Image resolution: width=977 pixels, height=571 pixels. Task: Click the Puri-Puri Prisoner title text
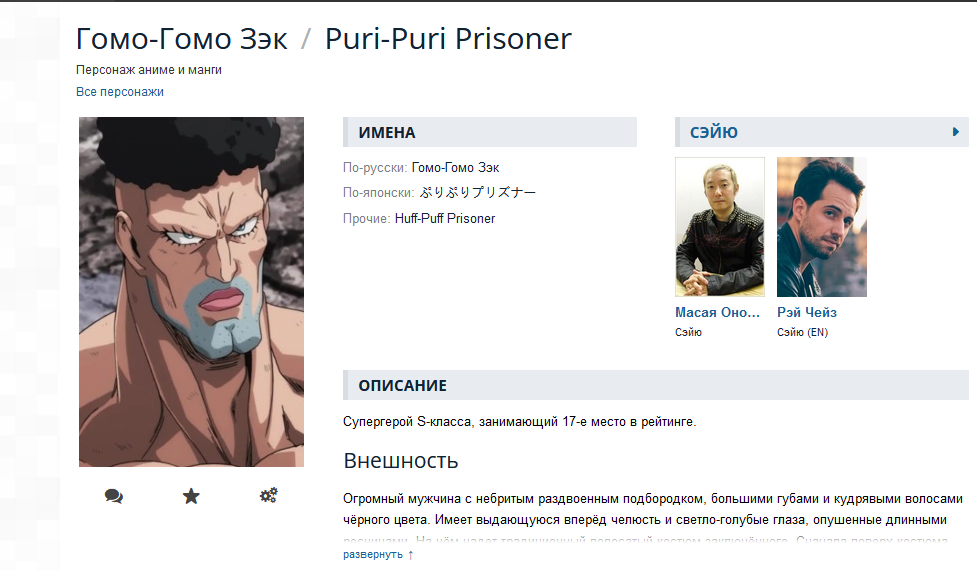pyautogui.click(x=448, y=39)
